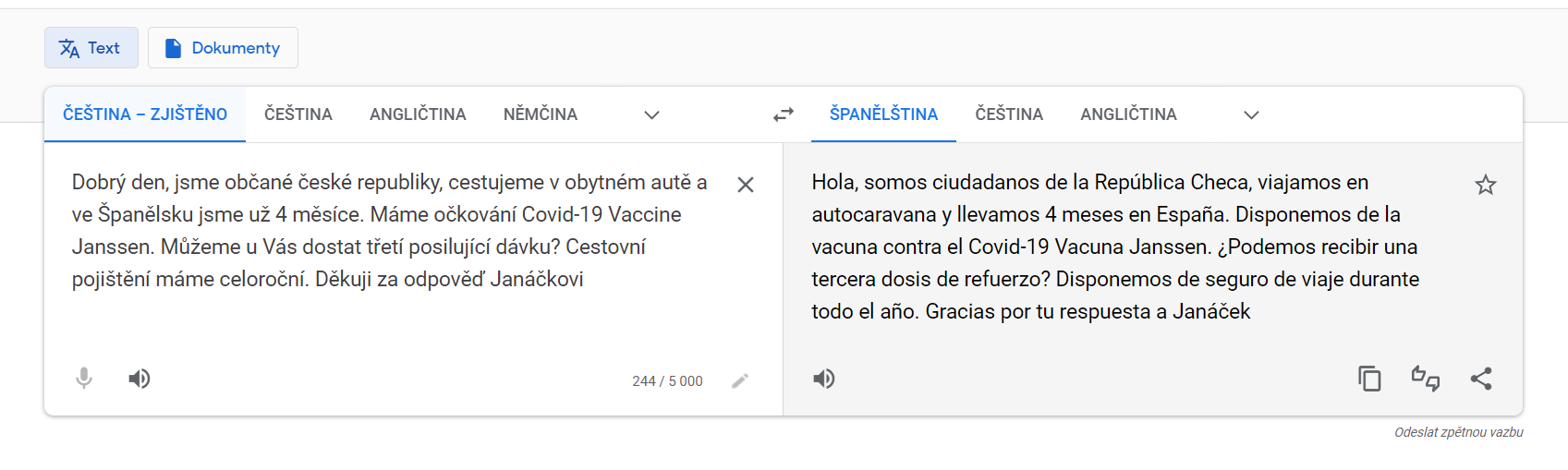Set target language to ANGLIČTINA

(x=1128, y=114)
